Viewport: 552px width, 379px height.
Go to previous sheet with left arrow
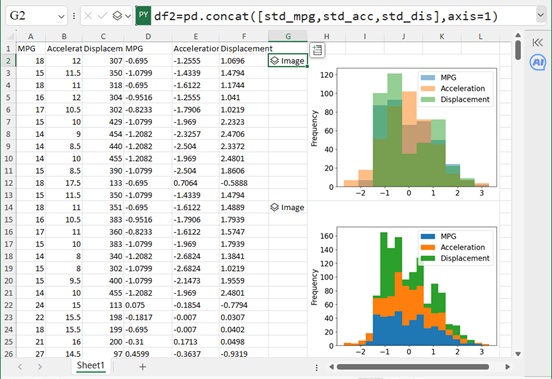20,367
